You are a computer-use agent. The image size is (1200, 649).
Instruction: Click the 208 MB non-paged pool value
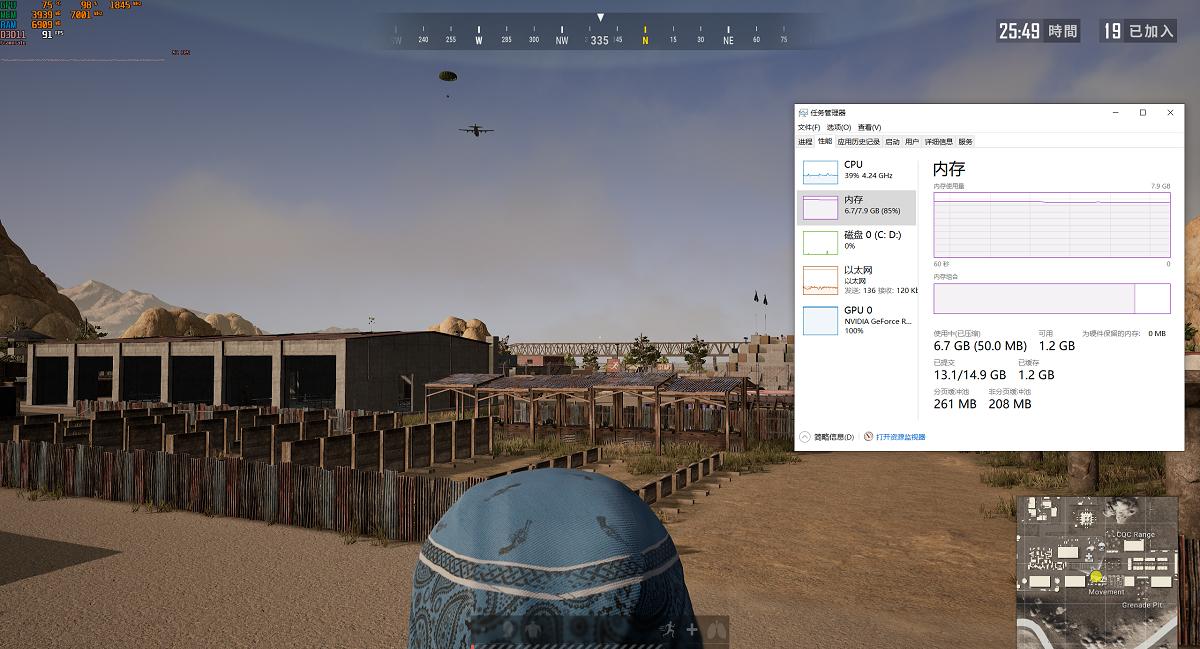[x=1009, y=405]
